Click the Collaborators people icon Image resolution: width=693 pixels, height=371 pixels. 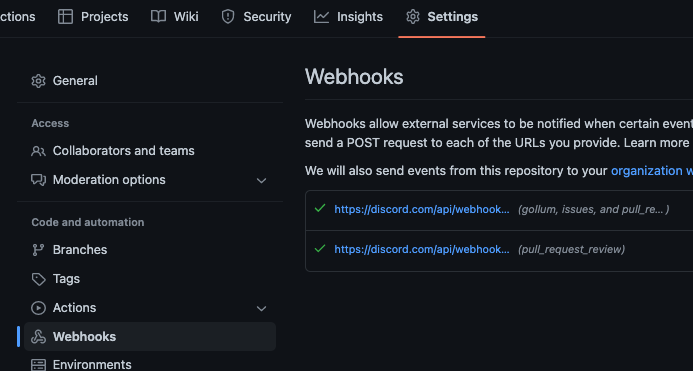pyautogui.click(x=38, y=151)
